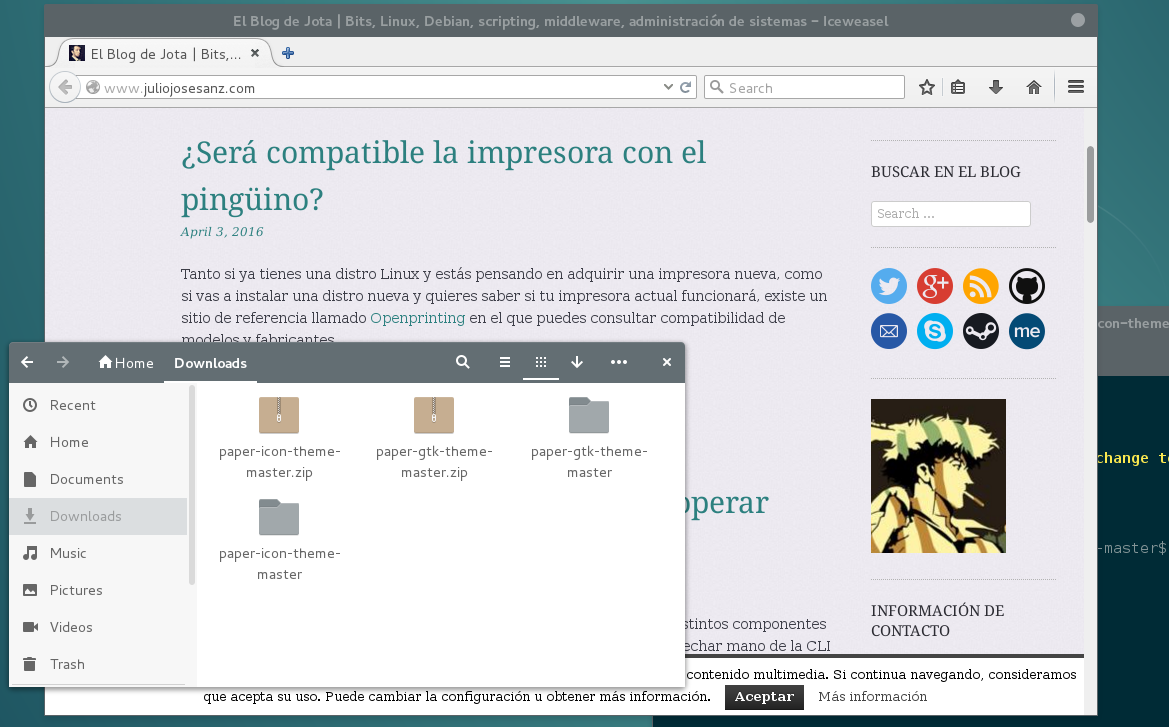
Task: Open Music in the sidebar
Action: (x=98, y=553)
